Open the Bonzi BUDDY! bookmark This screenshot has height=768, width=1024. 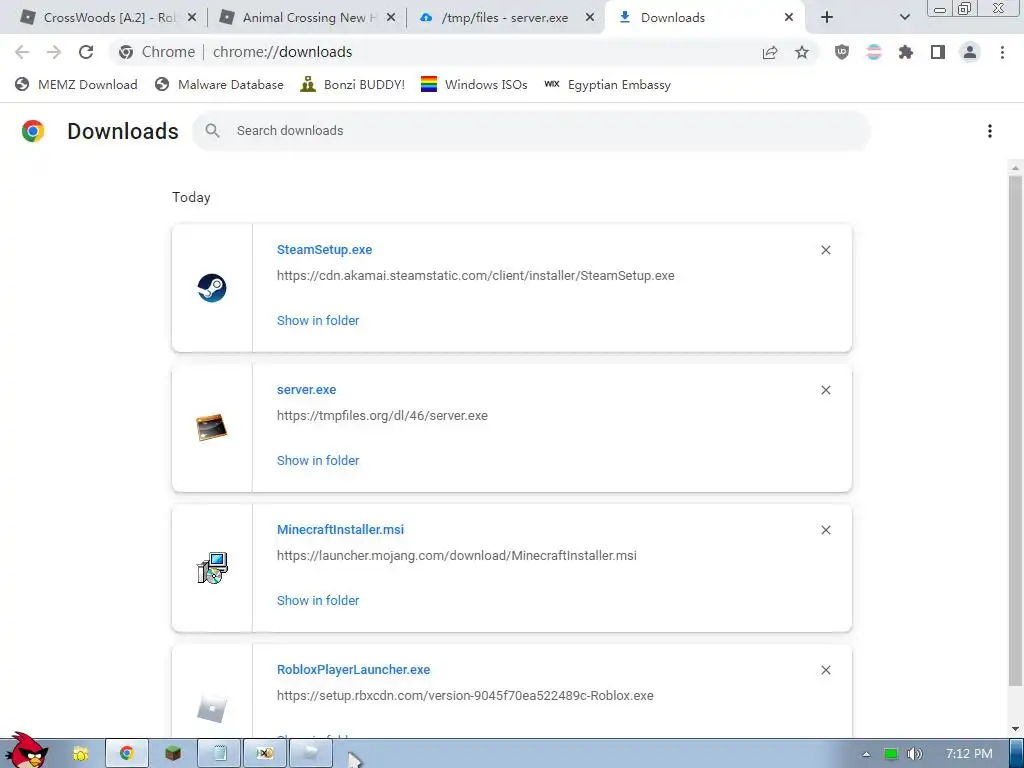coord(353,84)
